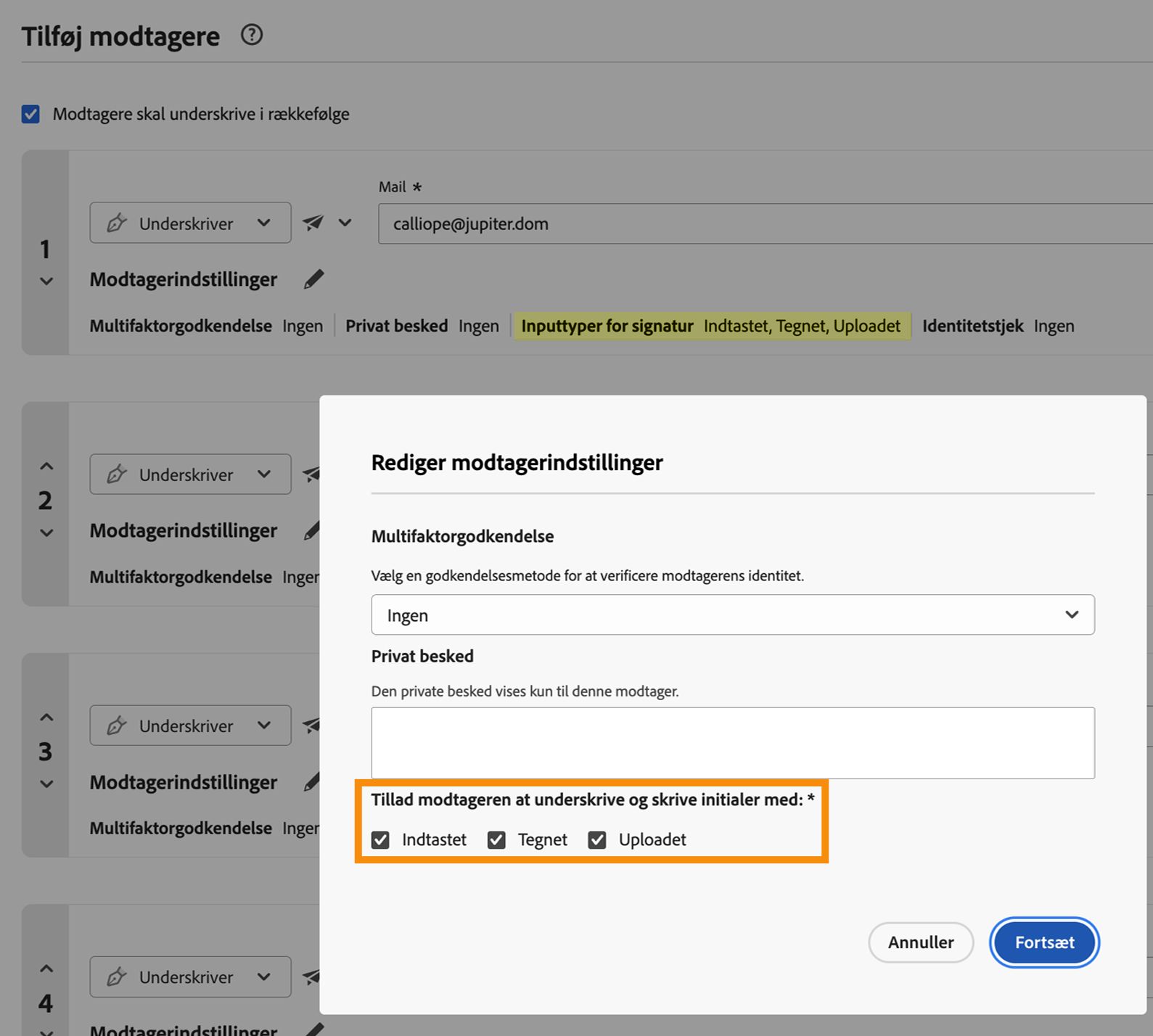Click Privat besked Ingen value for recipient 1
The image size is (1153, 1036).
pos(479,326)
